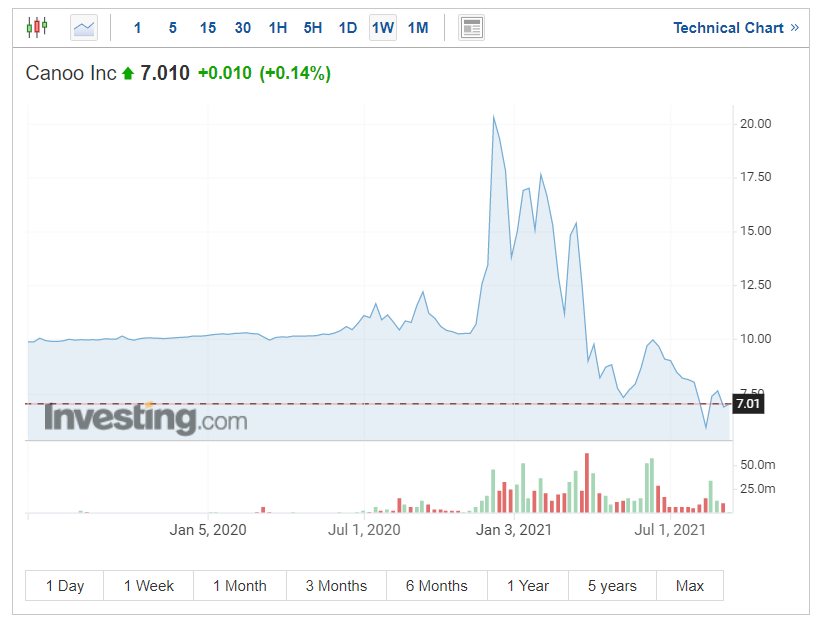The image size is (824, 622).
Task: Choose the 1D interval
Action: pos(348,28)
